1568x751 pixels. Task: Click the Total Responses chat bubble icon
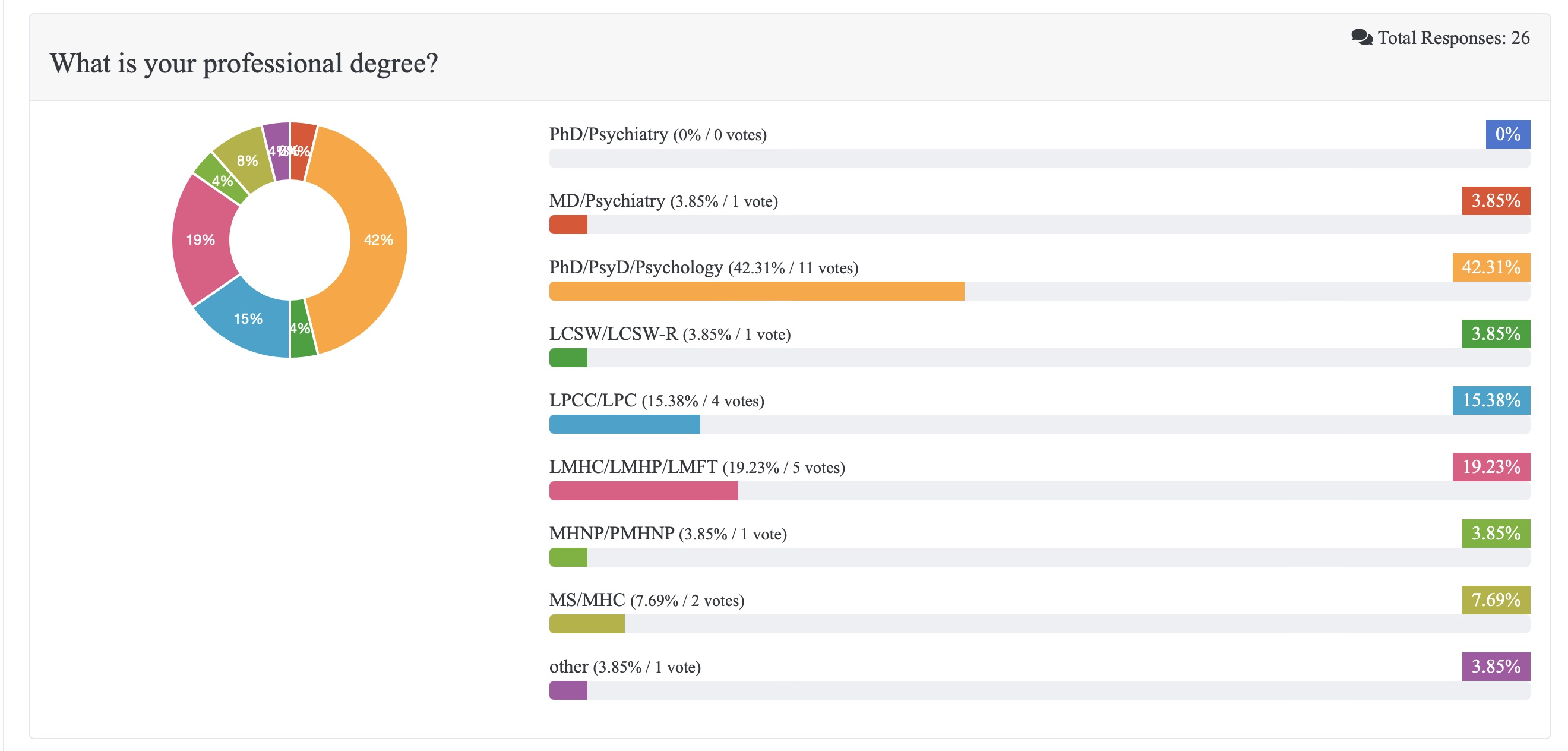[x=1361, y=37]
